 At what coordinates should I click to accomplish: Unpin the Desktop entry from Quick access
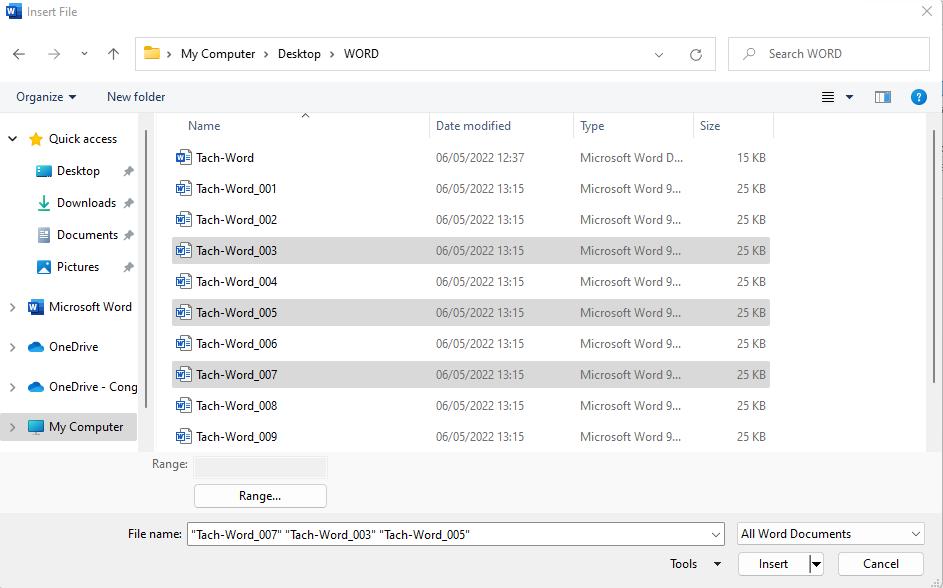tap(128, 171)
